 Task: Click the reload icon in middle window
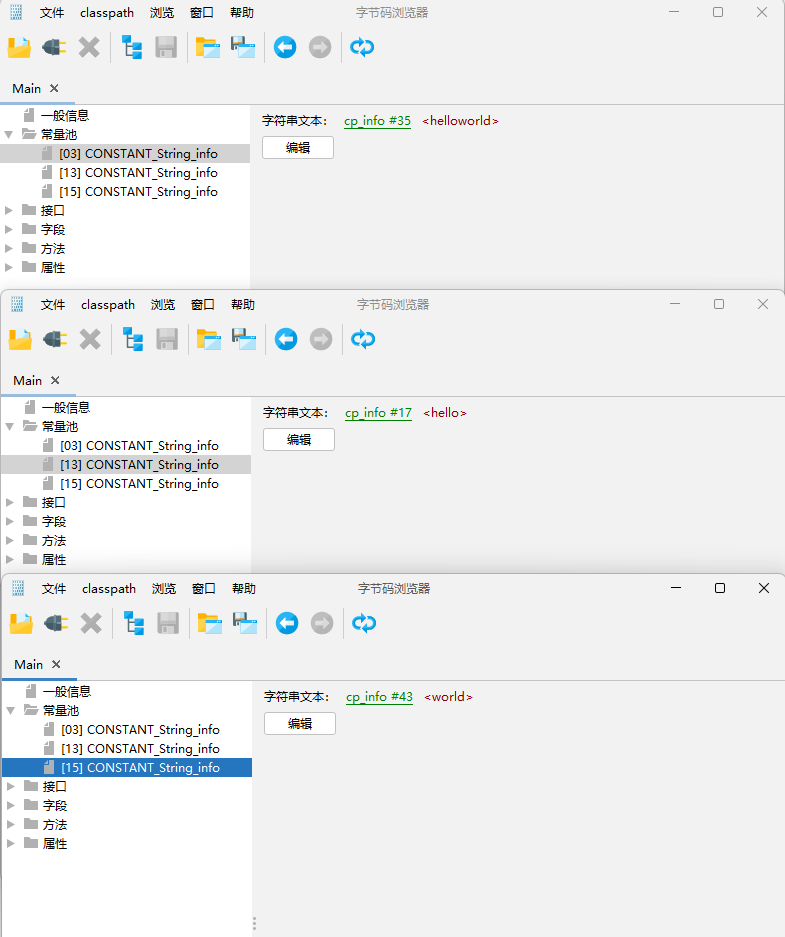pyautogui.click(x=363, y=339)
